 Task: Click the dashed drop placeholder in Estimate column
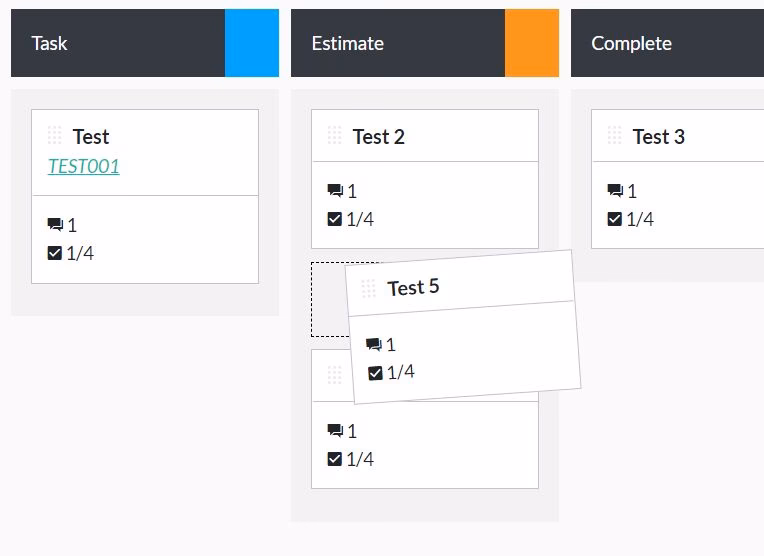pyautogui.click(x=328, y=300)
